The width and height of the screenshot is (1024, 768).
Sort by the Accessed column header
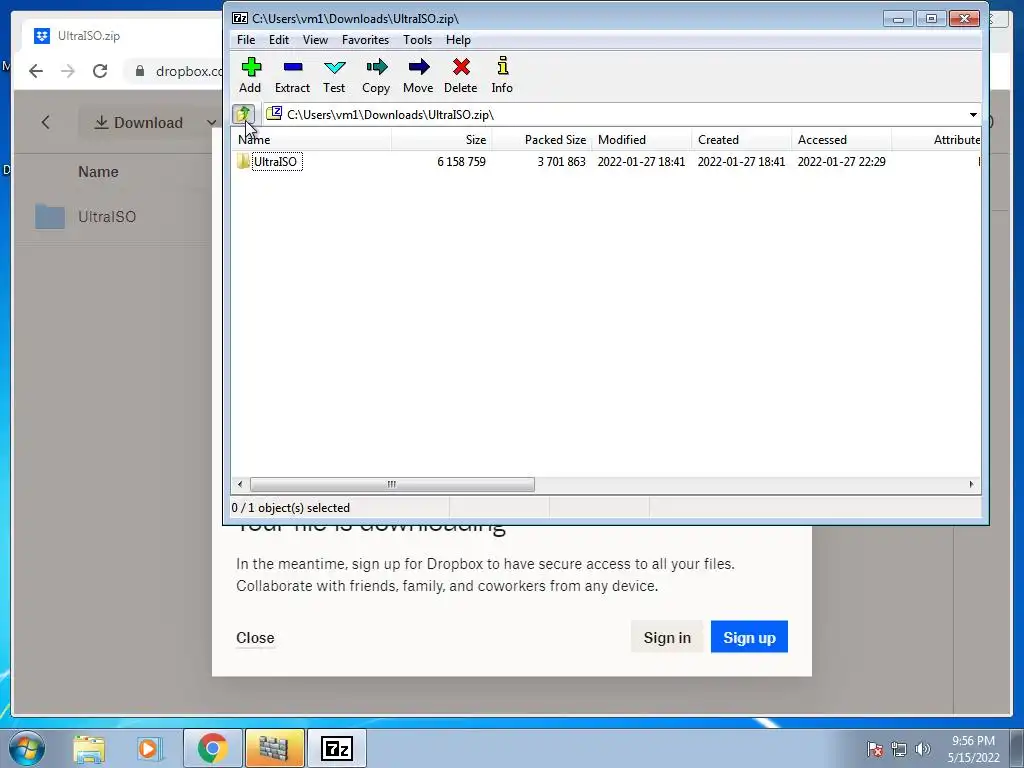[x=842, y=140]
